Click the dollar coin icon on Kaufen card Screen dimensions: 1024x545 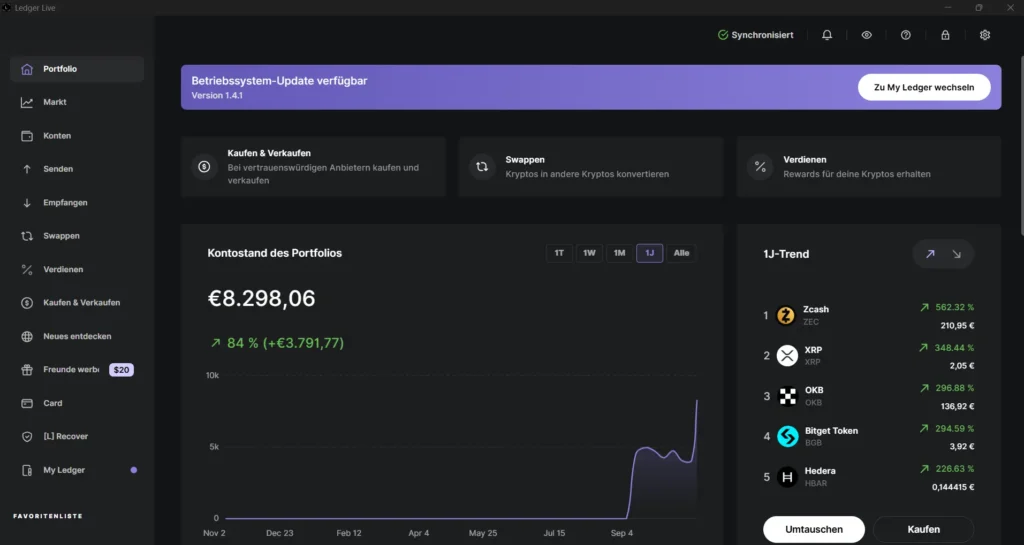click(x=204, y=167)
